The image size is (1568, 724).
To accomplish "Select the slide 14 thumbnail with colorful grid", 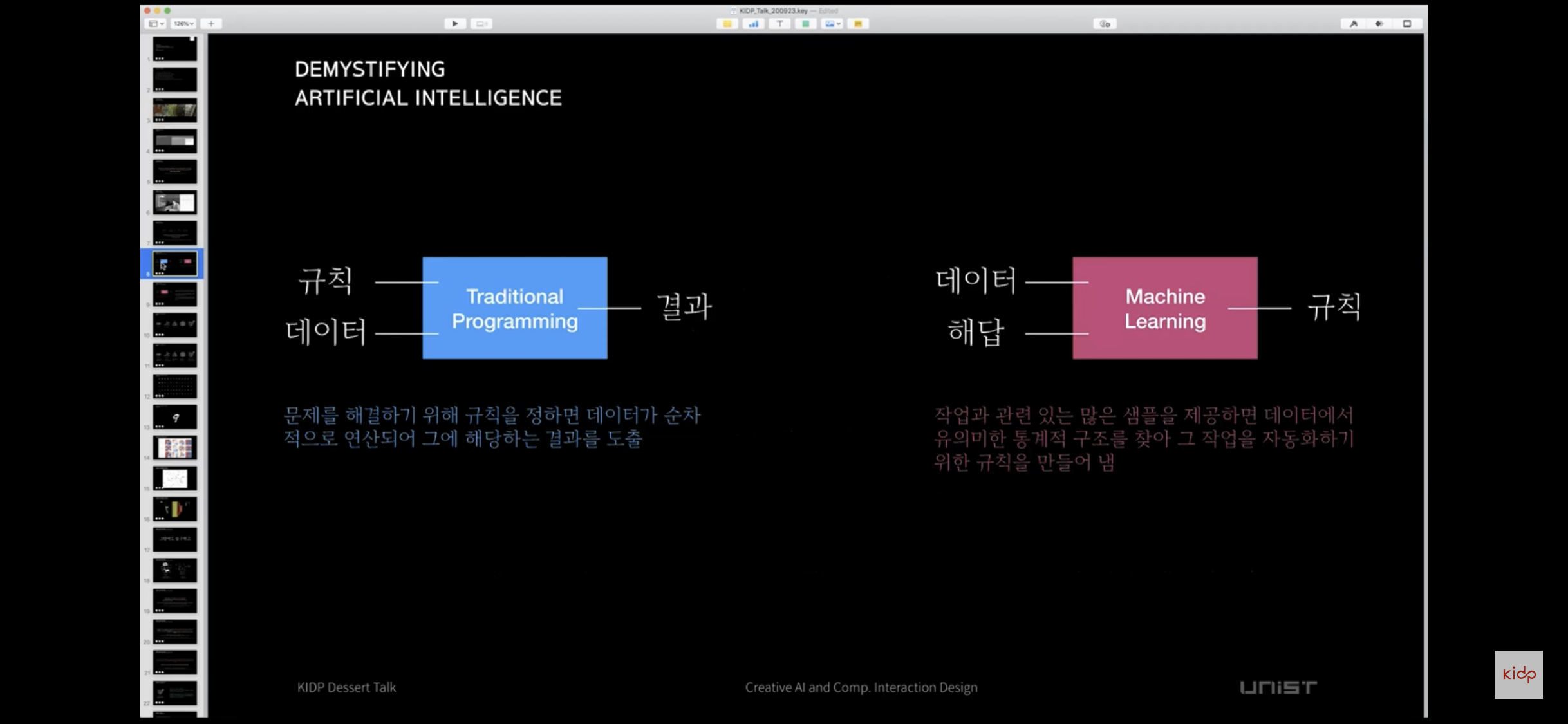I will point(175,447).
